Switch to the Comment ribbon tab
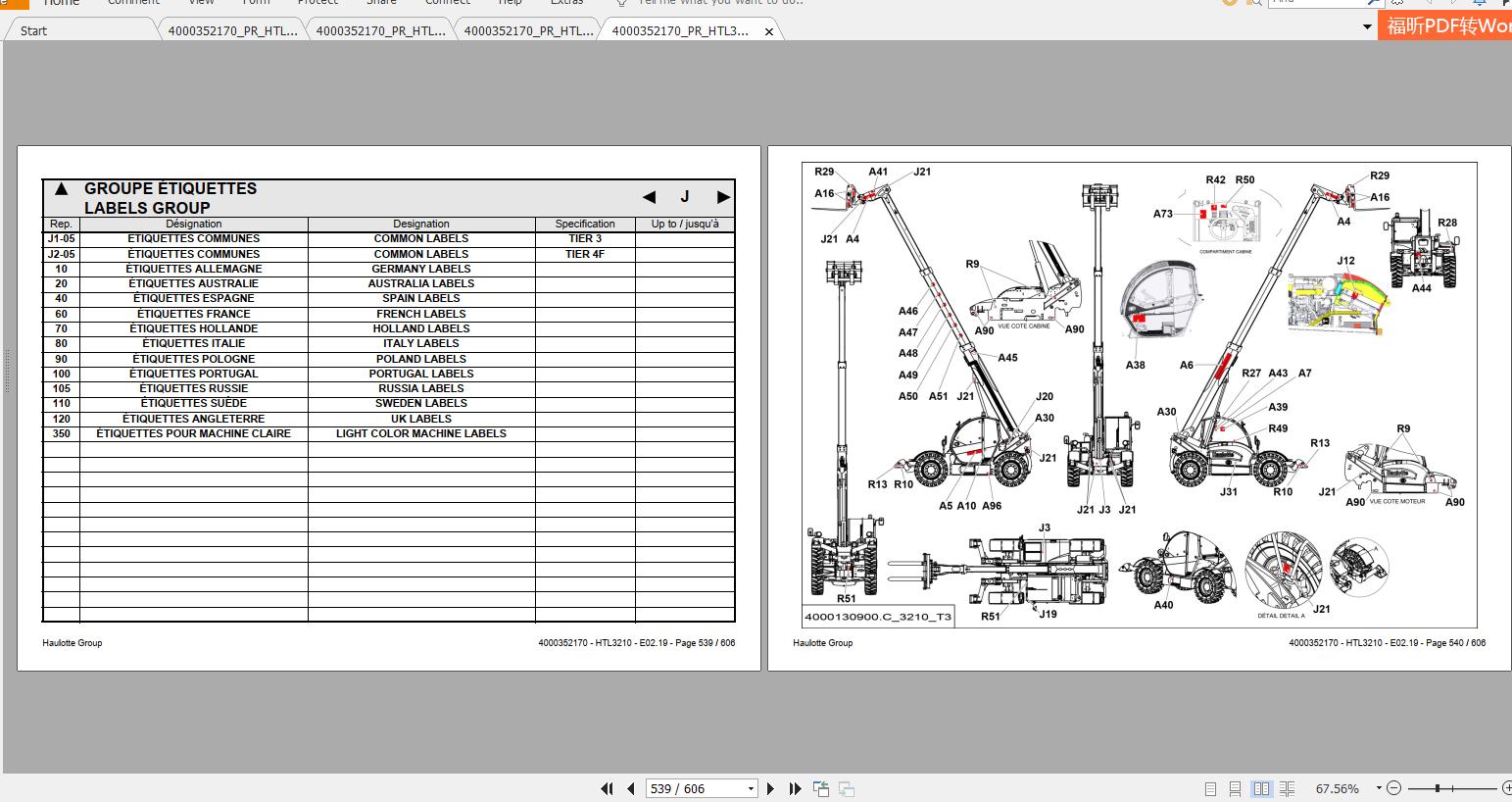 [x=133, y=4]
